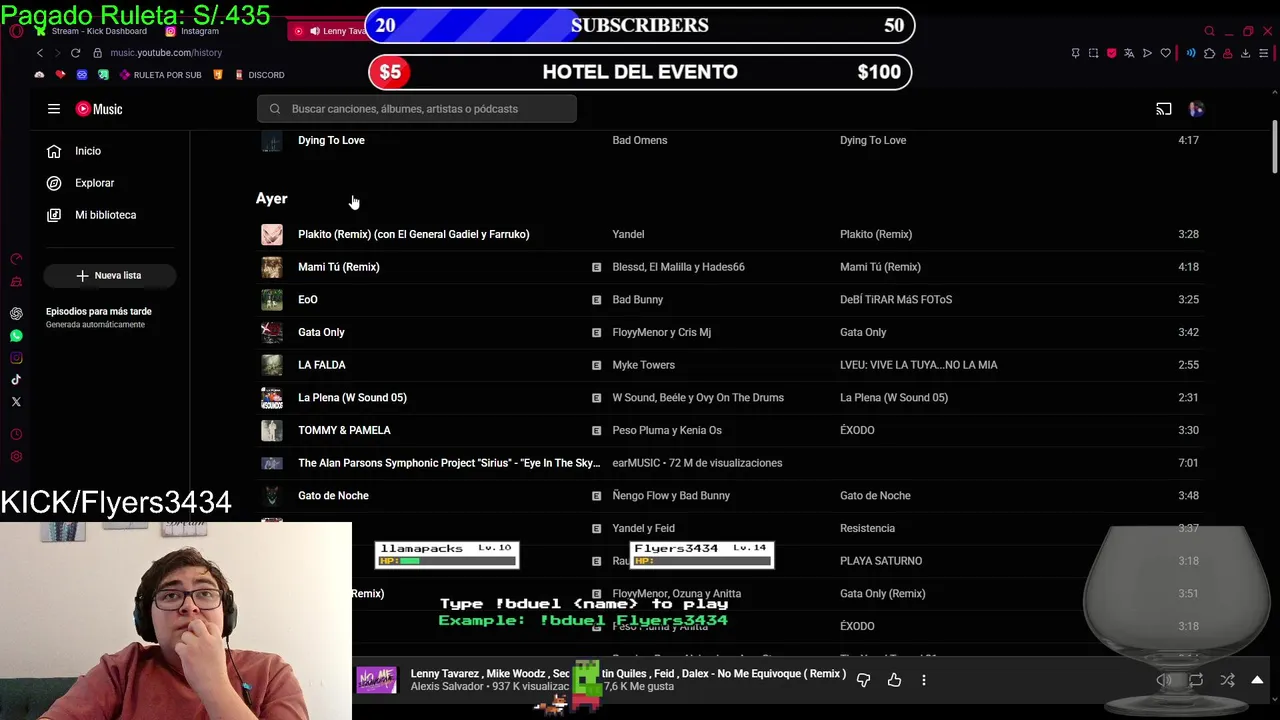The height and width of the screenshot is (720, 1280).
Task: Toggle the player volume speaker icon
Action: point(1164,680)
